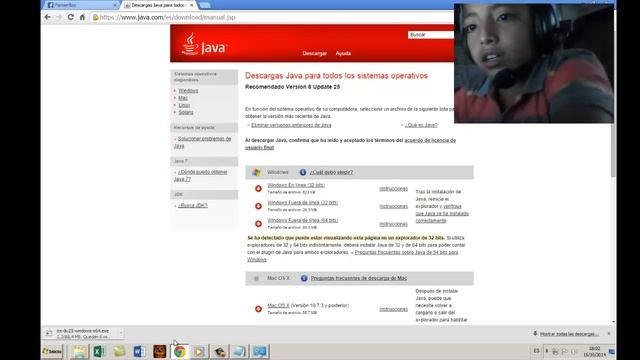Image resolution: width=640 pixels, height=360 pixels.
Task: Click the download icon for Mac OS X
Action: (258, 309)
